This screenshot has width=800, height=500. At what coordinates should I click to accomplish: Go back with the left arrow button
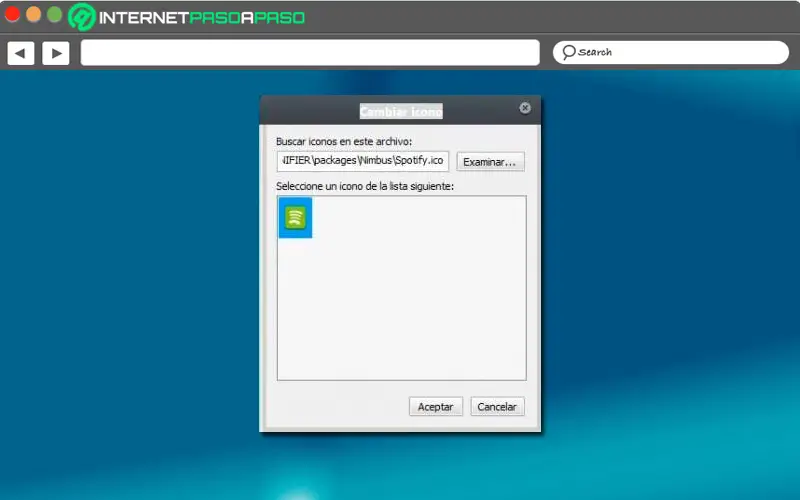[x=20, y=53]
